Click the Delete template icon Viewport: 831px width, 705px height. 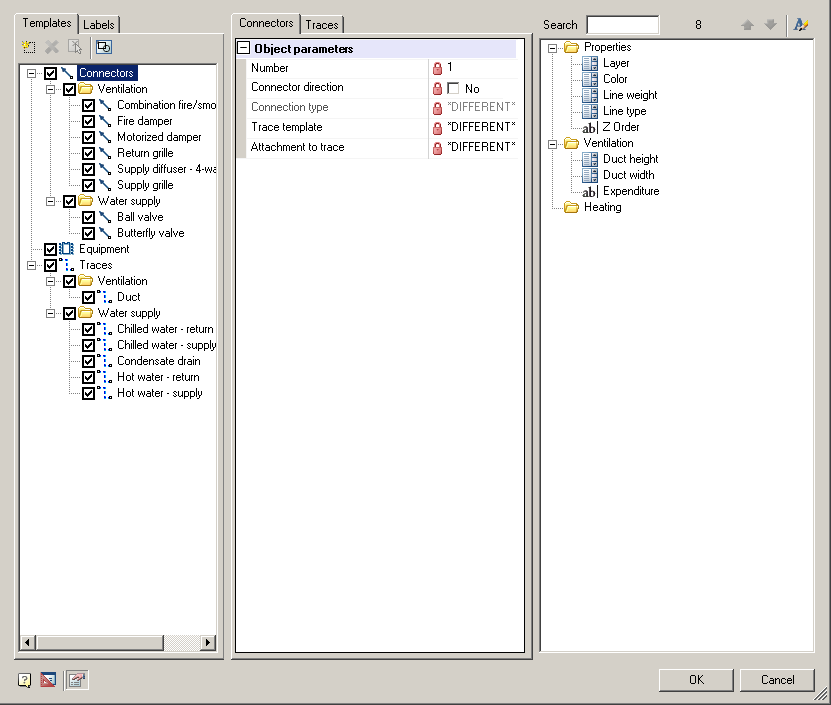(51, 46)
